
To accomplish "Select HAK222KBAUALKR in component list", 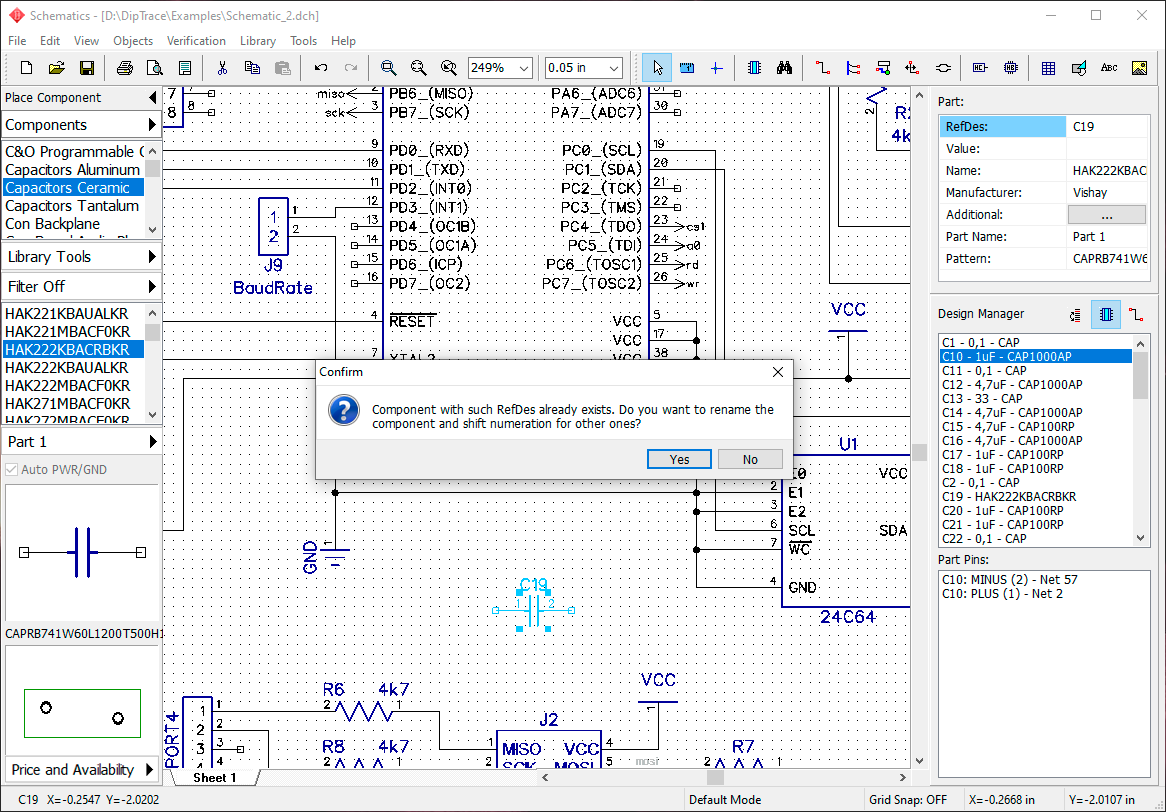I will (x=72, y=367).
